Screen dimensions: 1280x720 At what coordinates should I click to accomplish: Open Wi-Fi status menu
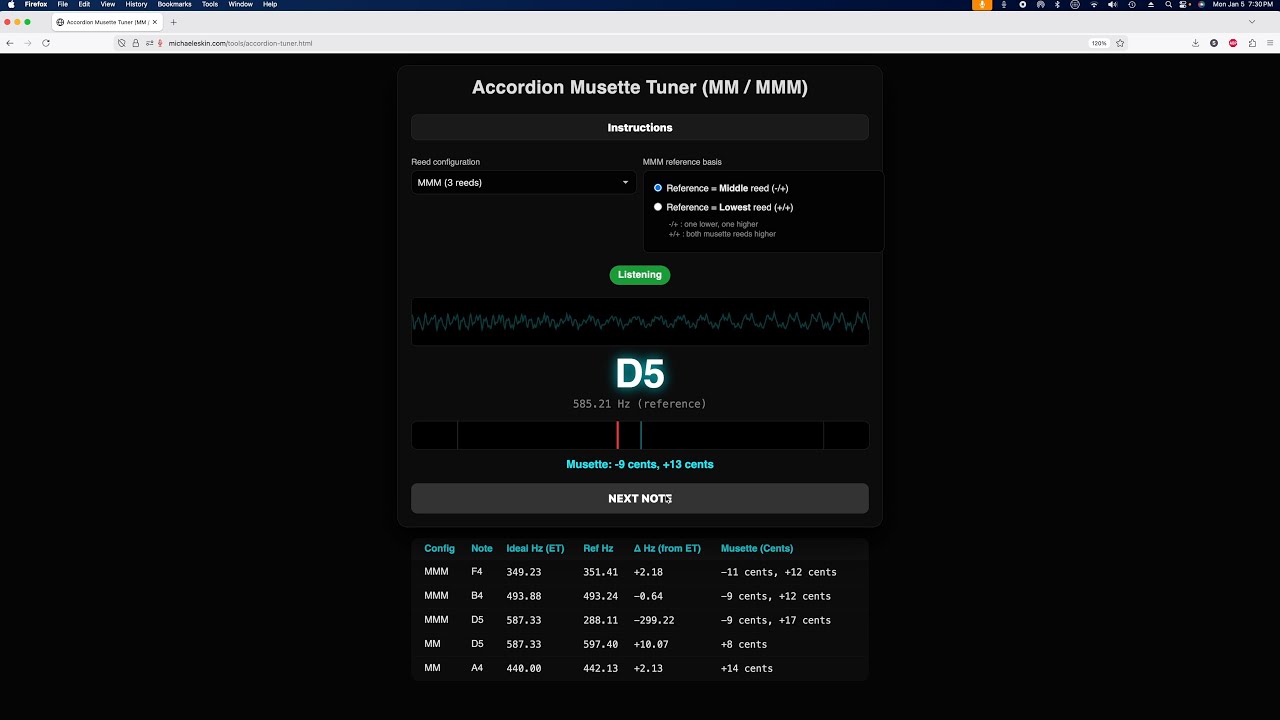click(1094, 4)
